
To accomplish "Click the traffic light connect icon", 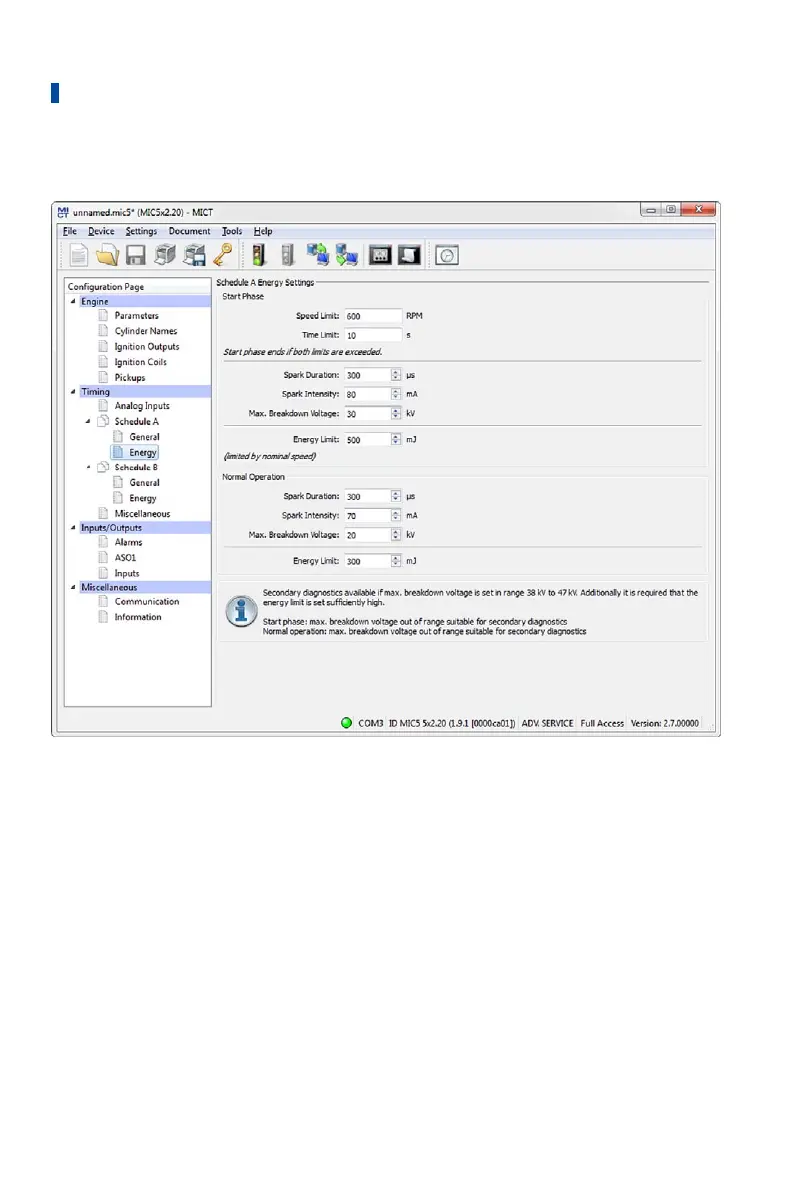I will (x=259, y=255).
